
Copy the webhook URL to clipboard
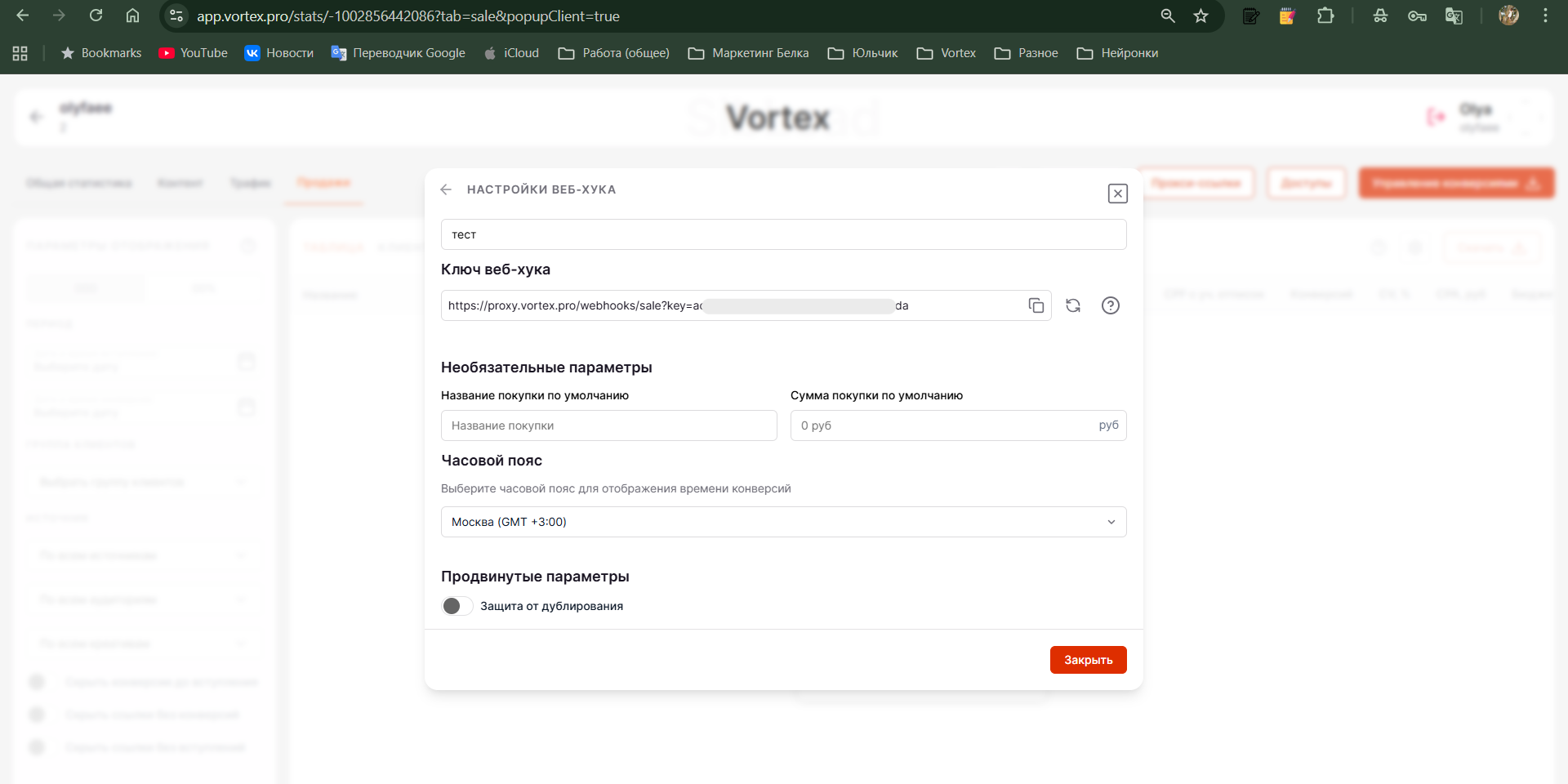[x=1036, y=305]
